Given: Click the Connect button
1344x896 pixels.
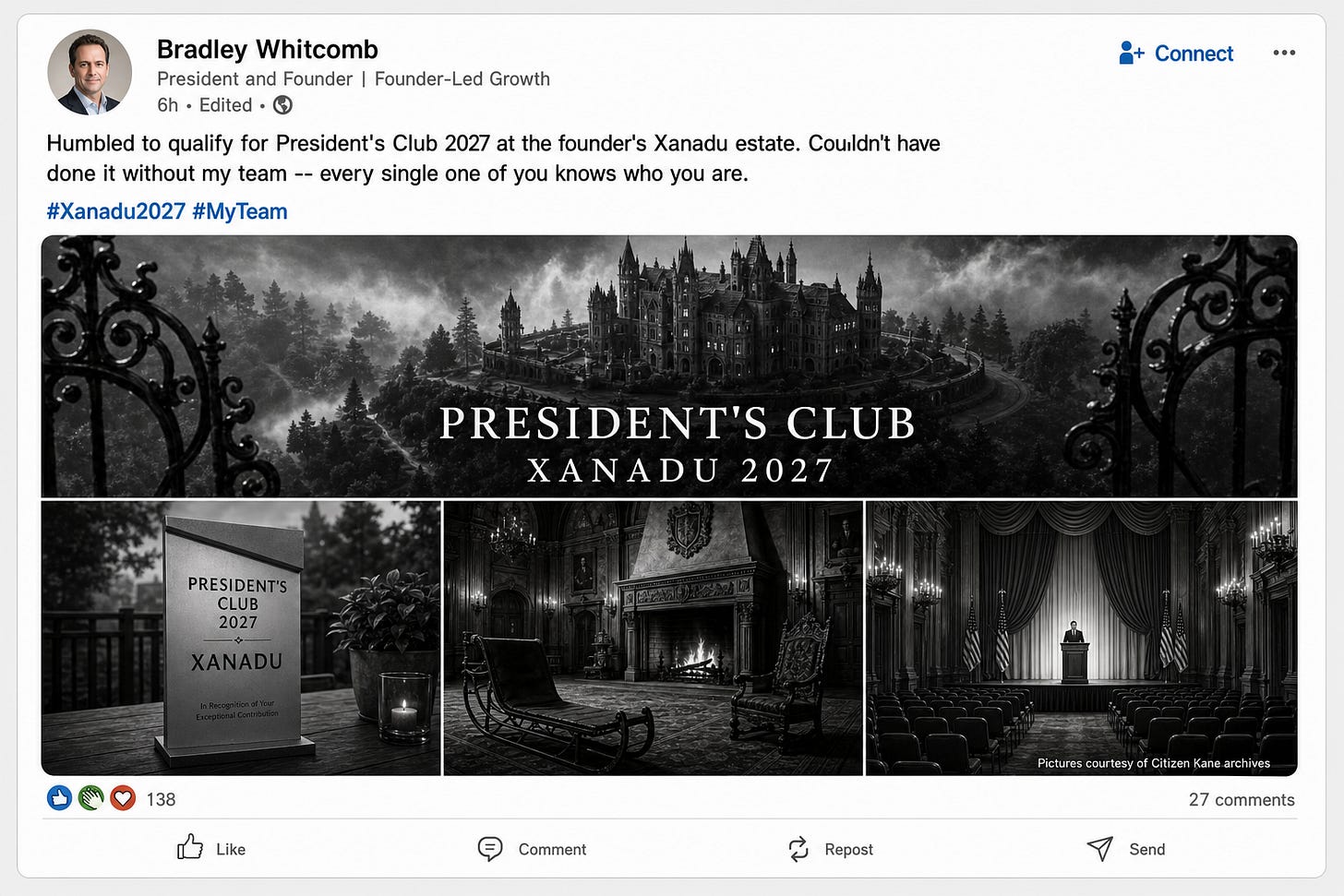Looking at the screenshot, I should point(1176,54).
